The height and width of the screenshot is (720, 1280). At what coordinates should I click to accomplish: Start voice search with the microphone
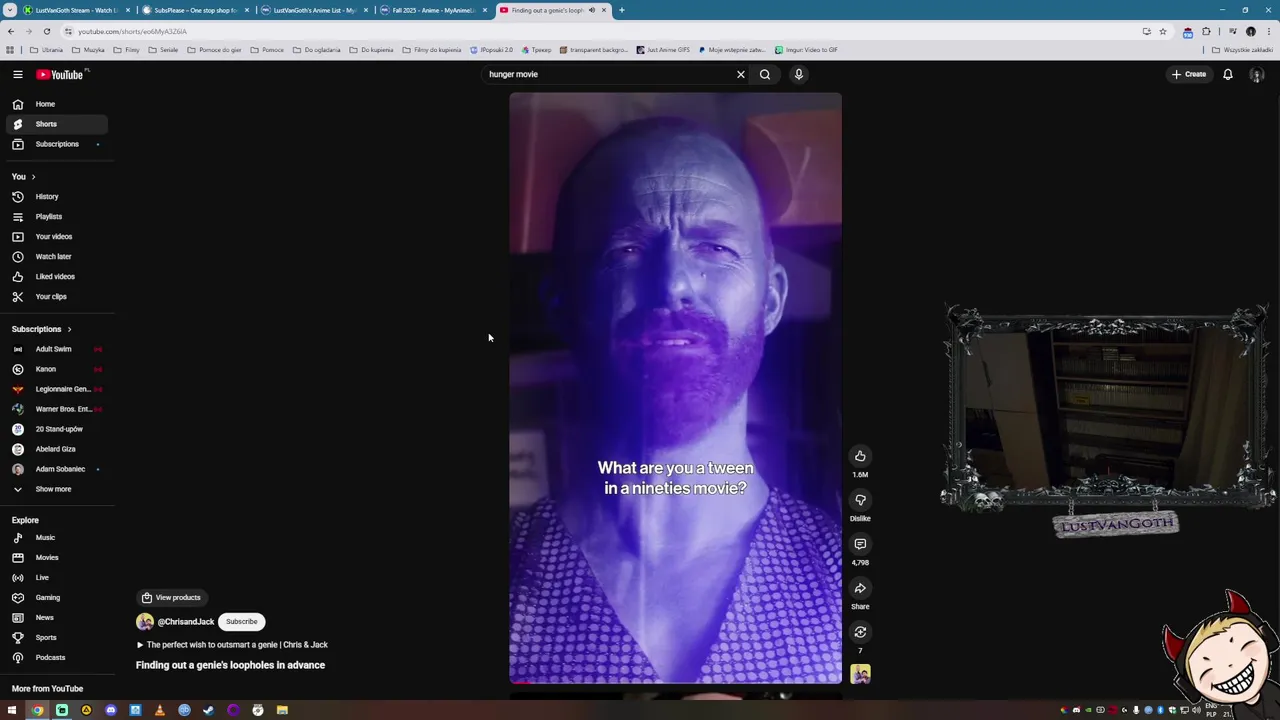pos(799,74)
